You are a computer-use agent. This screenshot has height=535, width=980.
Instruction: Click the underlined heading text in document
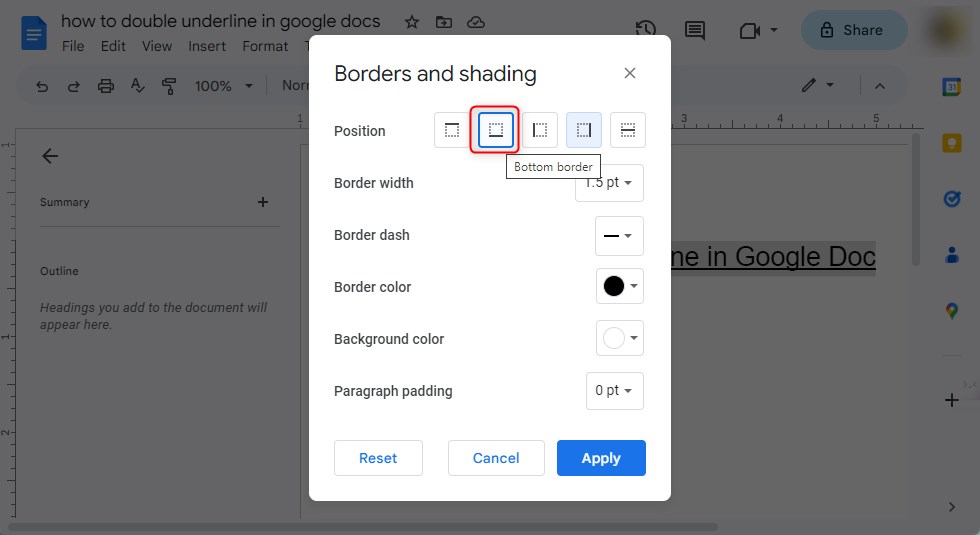pyautogui.click(x=773, y=256)
